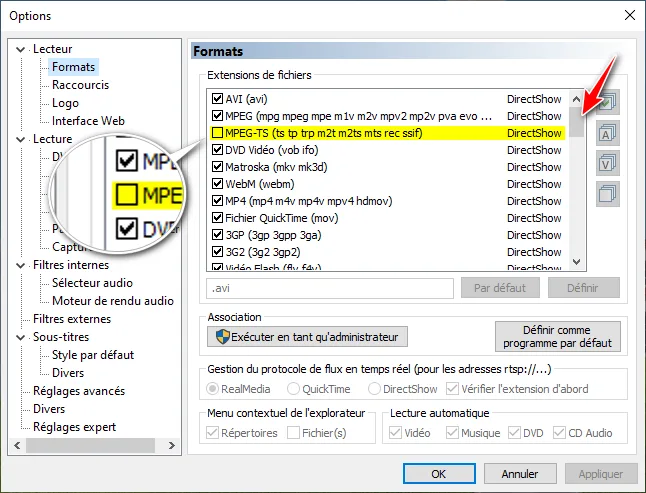Check the MPEG-TS format checkbox
Viewport: 646px width, 493px height.
click(x=217, y=133)
